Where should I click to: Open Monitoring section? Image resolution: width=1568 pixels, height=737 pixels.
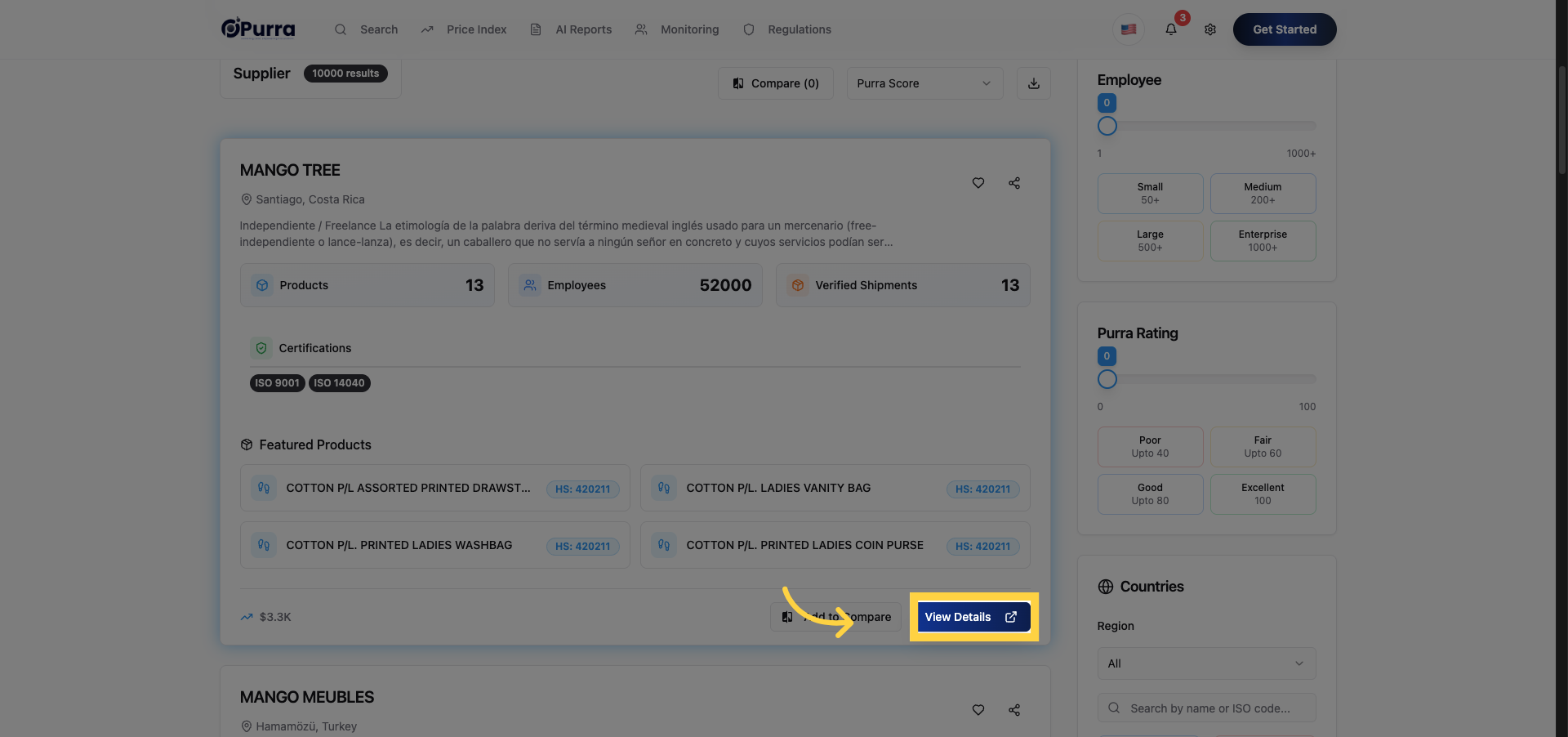tap(677, 29)
